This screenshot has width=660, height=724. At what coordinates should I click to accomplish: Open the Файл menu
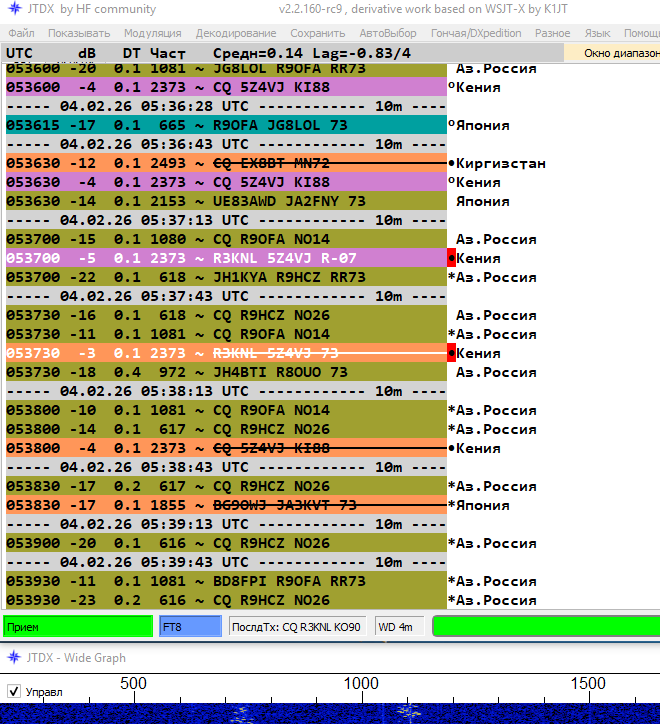(x=21, y=33)
